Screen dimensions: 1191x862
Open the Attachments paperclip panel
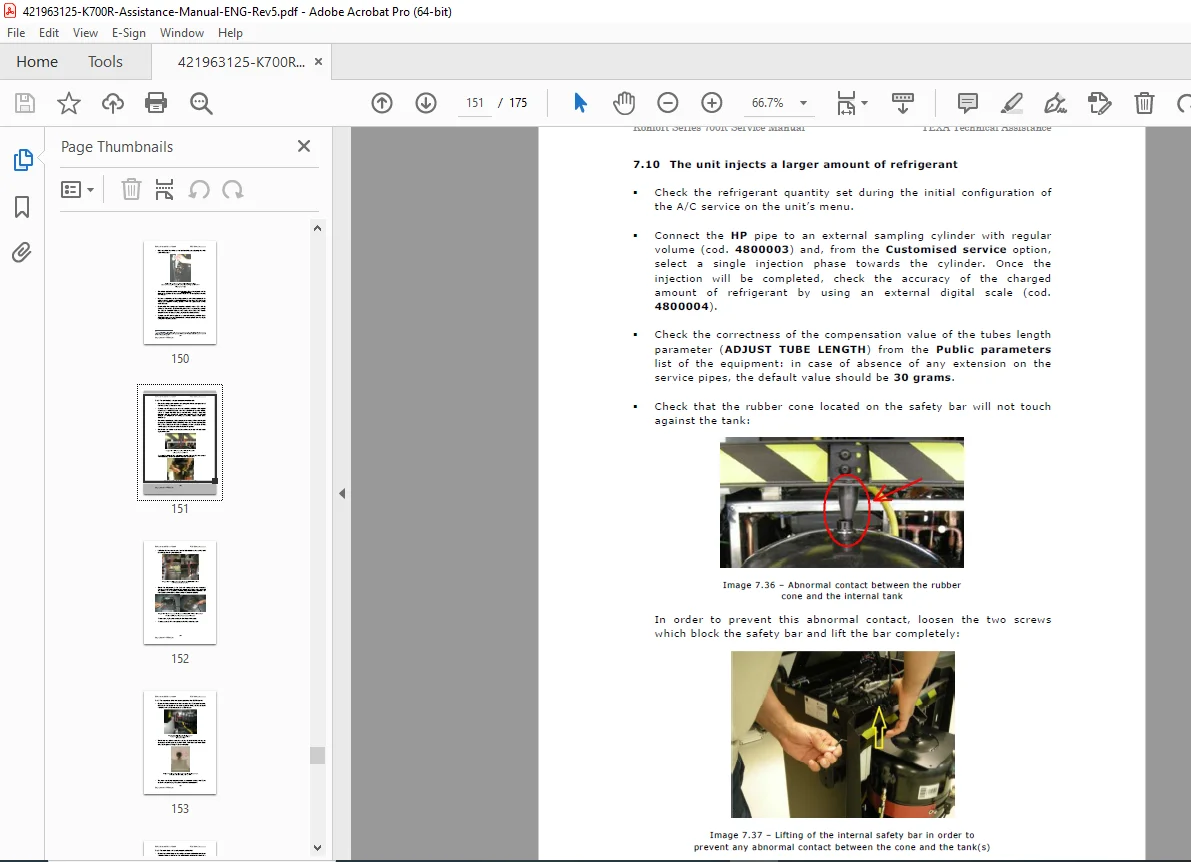22,252
